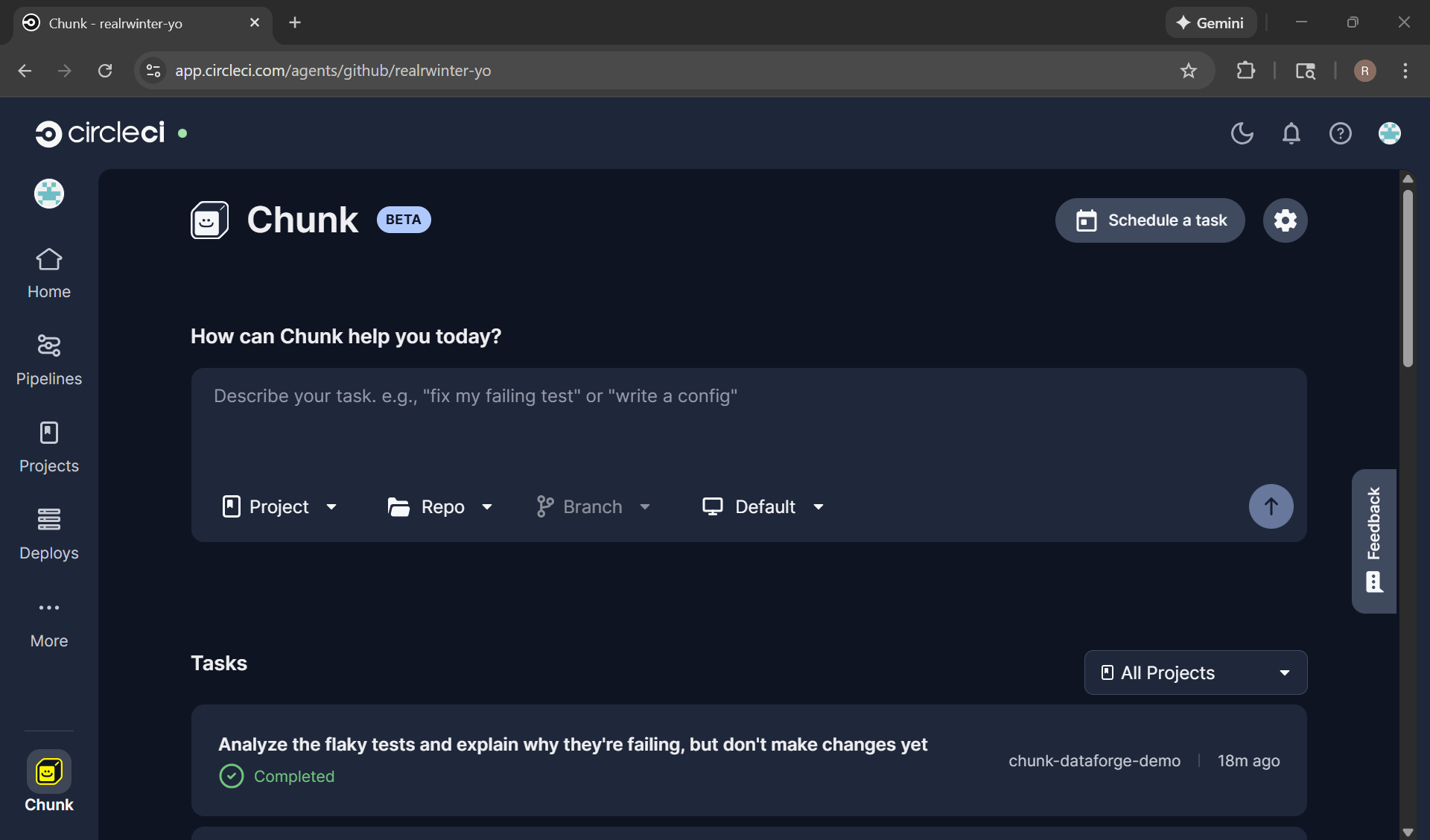Image resolution: width=1430 pixels, height=840 pixels.
Task: Open notifications via bell icon
Action: click(x=1291, y=133)
